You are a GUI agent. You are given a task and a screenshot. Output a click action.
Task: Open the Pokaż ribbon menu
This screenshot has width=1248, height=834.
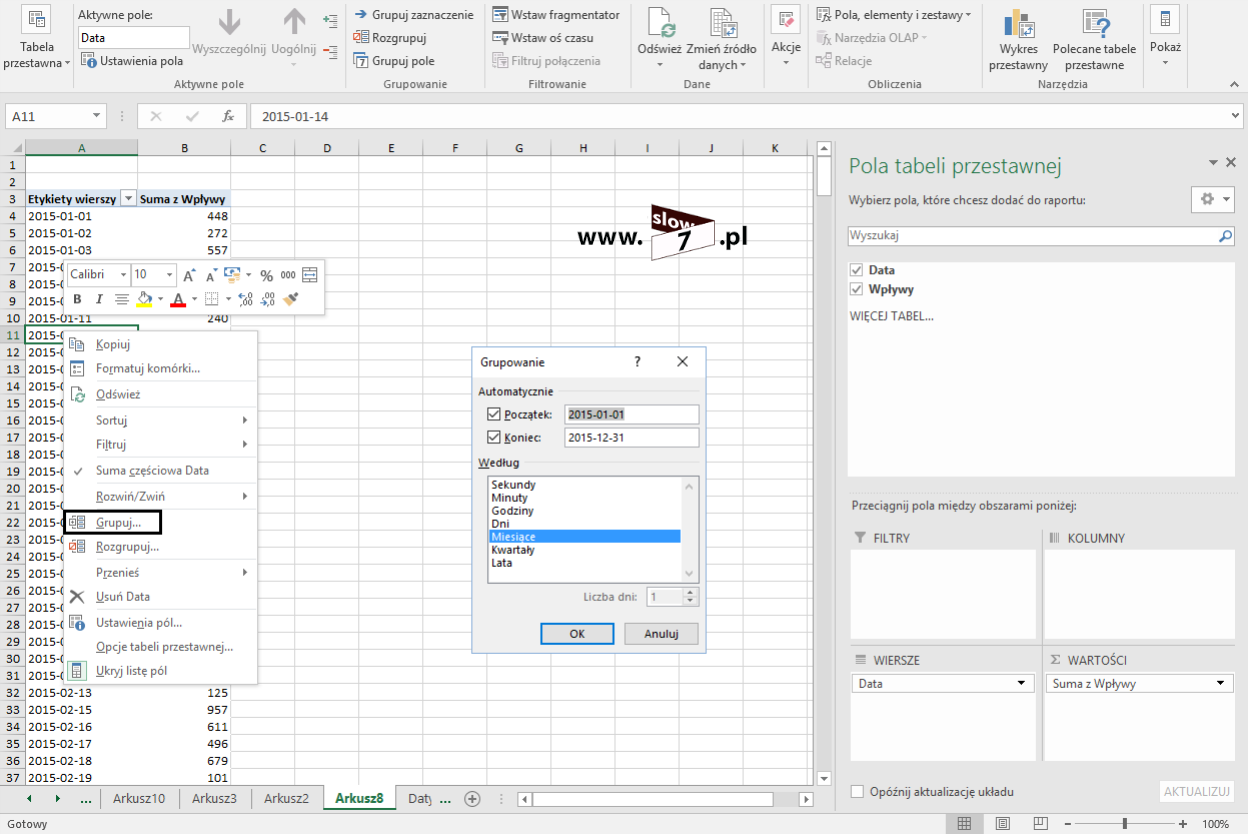tap(1165, 39)
